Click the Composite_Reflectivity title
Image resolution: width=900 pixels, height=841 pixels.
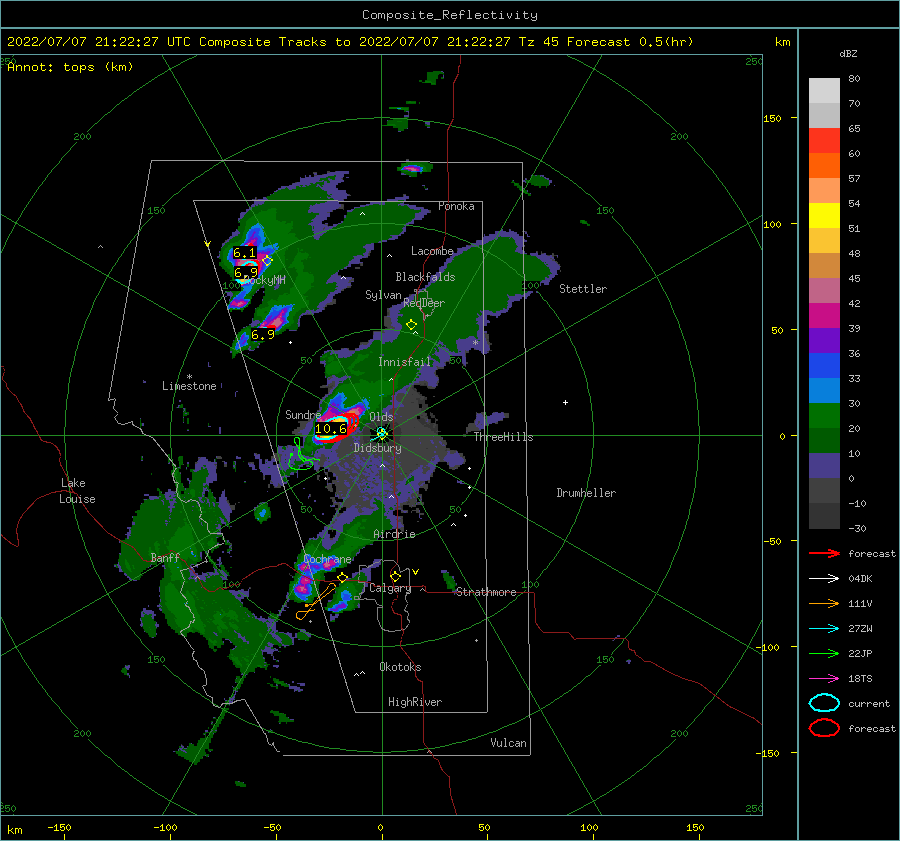[x=450, y=15]
